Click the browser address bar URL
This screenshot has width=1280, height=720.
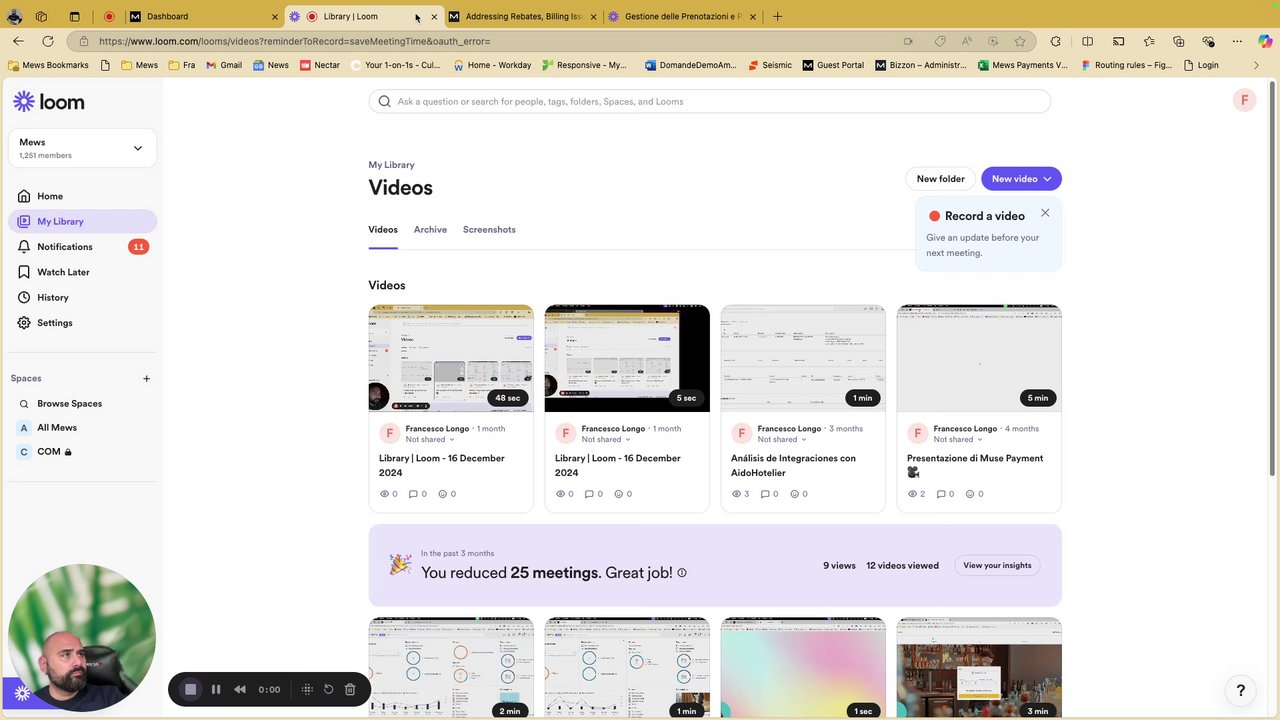click(x=294, y=41)
